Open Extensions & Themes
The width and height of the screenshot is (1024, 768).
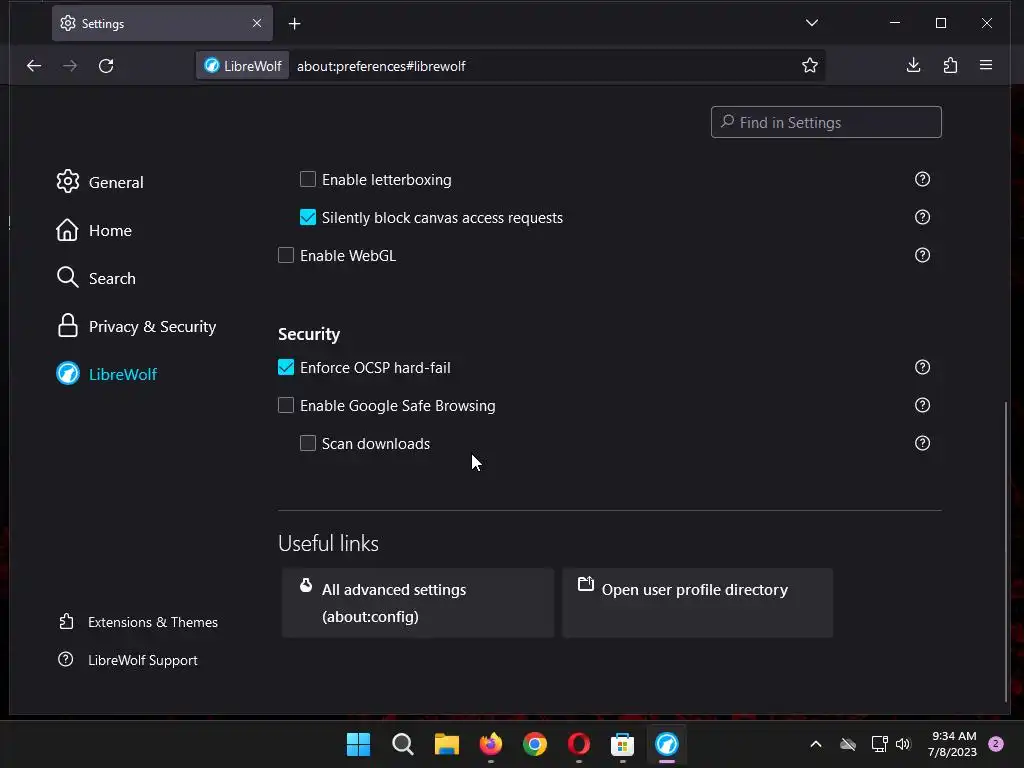[x=138, y=622]
